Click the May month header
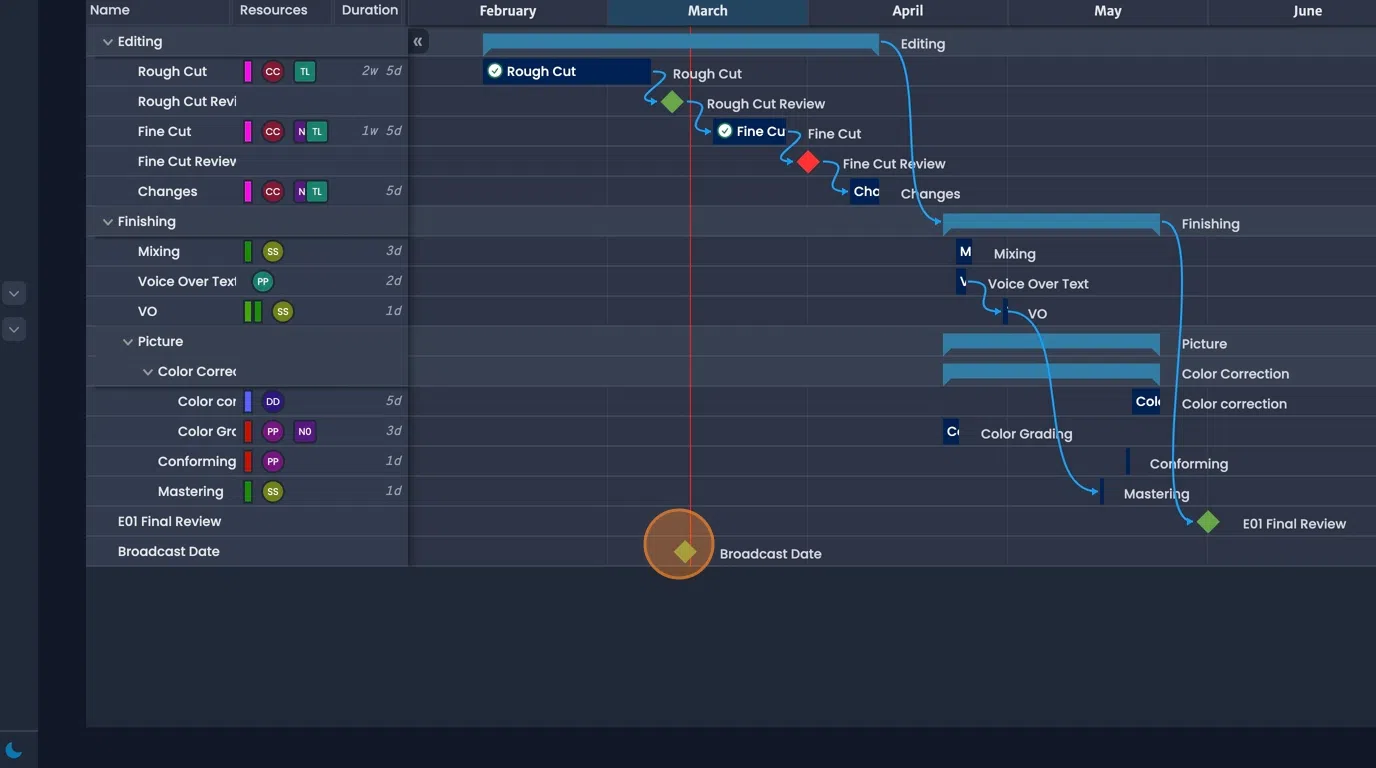 (1108, 11)
